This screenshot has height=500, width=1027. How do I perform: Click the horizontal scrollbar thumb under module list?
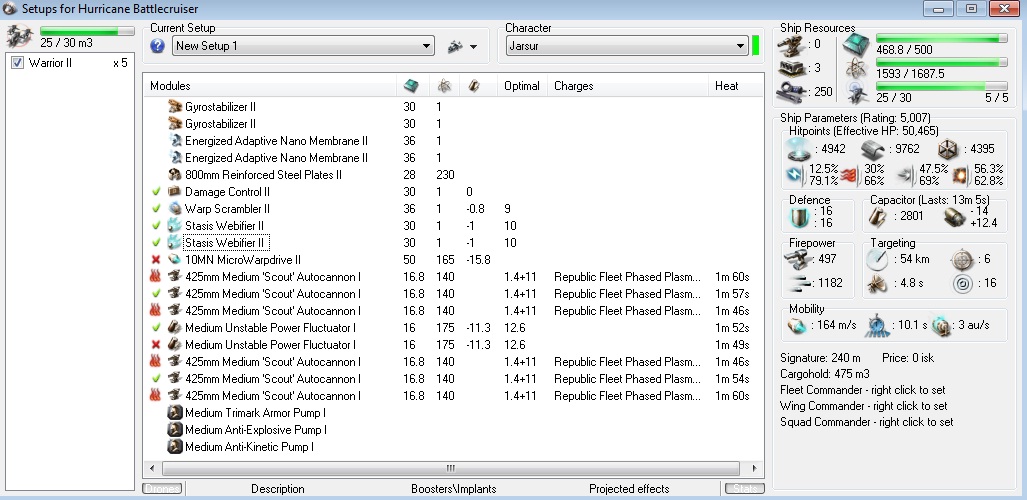coord(451,469)
